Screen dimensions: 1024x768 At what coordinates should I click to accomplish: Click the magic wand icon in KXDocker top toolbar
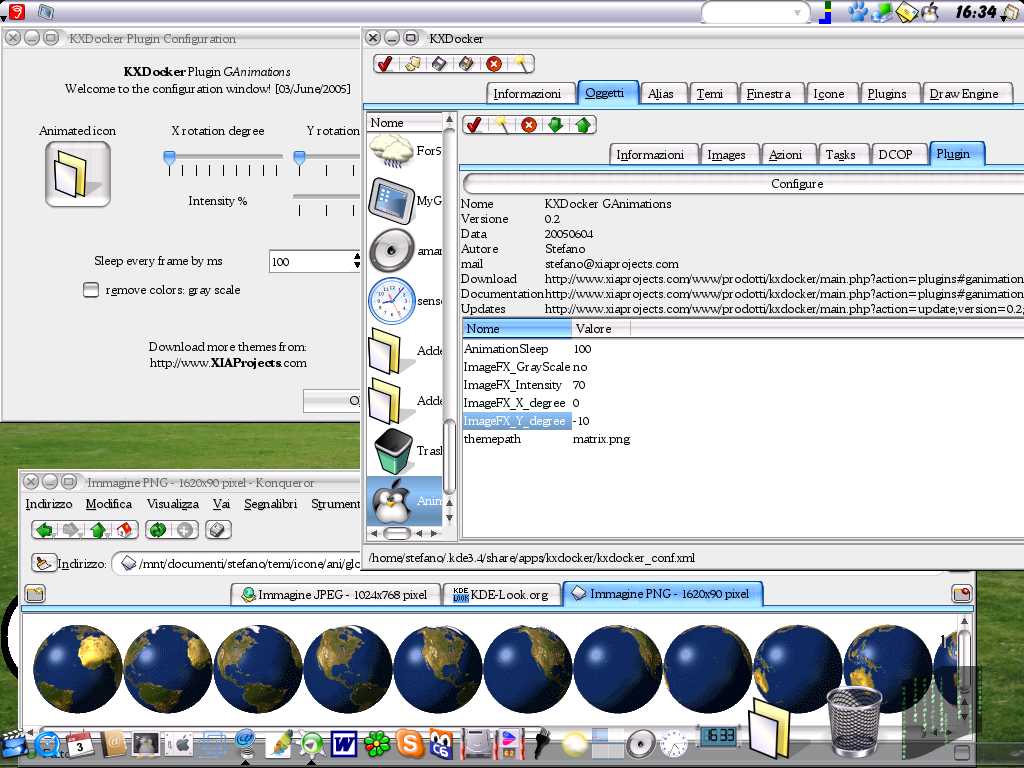point(521,63)
